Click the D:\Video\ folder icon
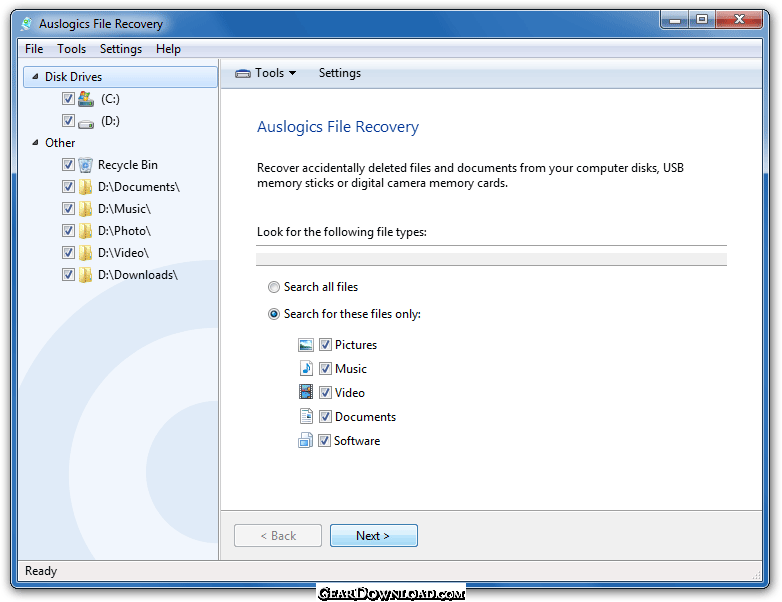 tap(86, 253)
